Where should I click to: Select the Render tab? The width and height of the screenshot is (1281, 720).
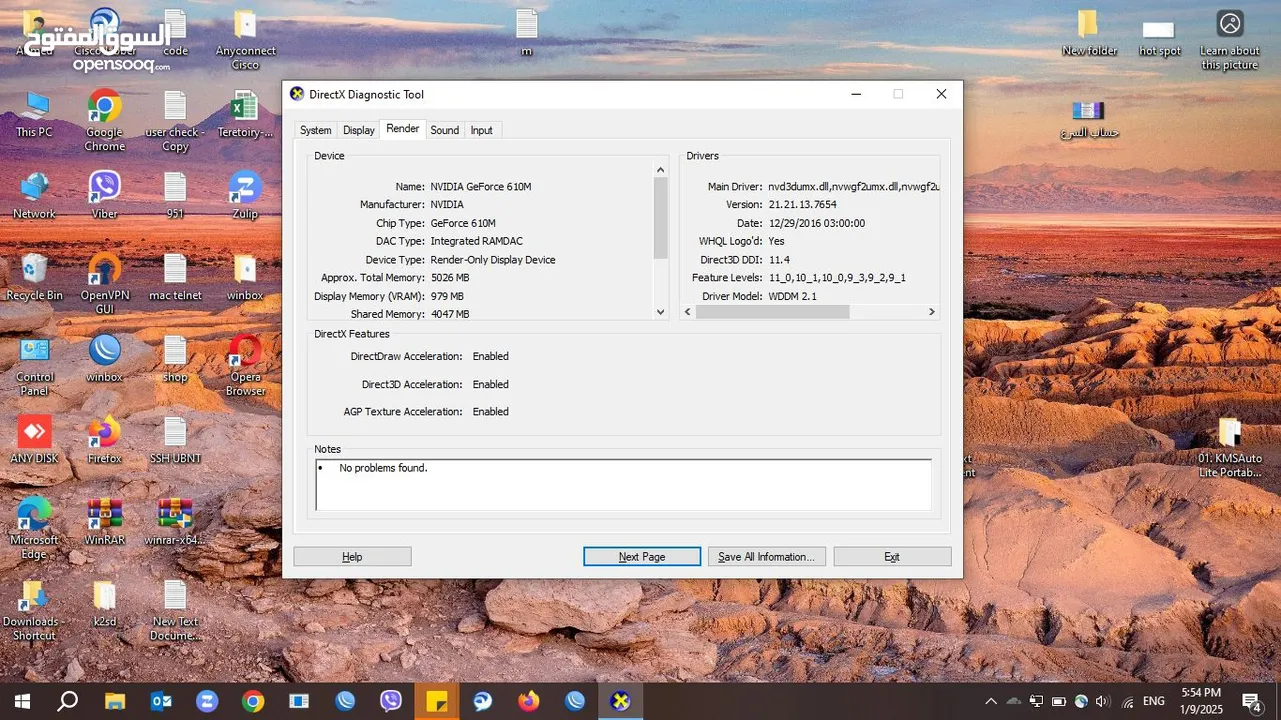(403, 129)
